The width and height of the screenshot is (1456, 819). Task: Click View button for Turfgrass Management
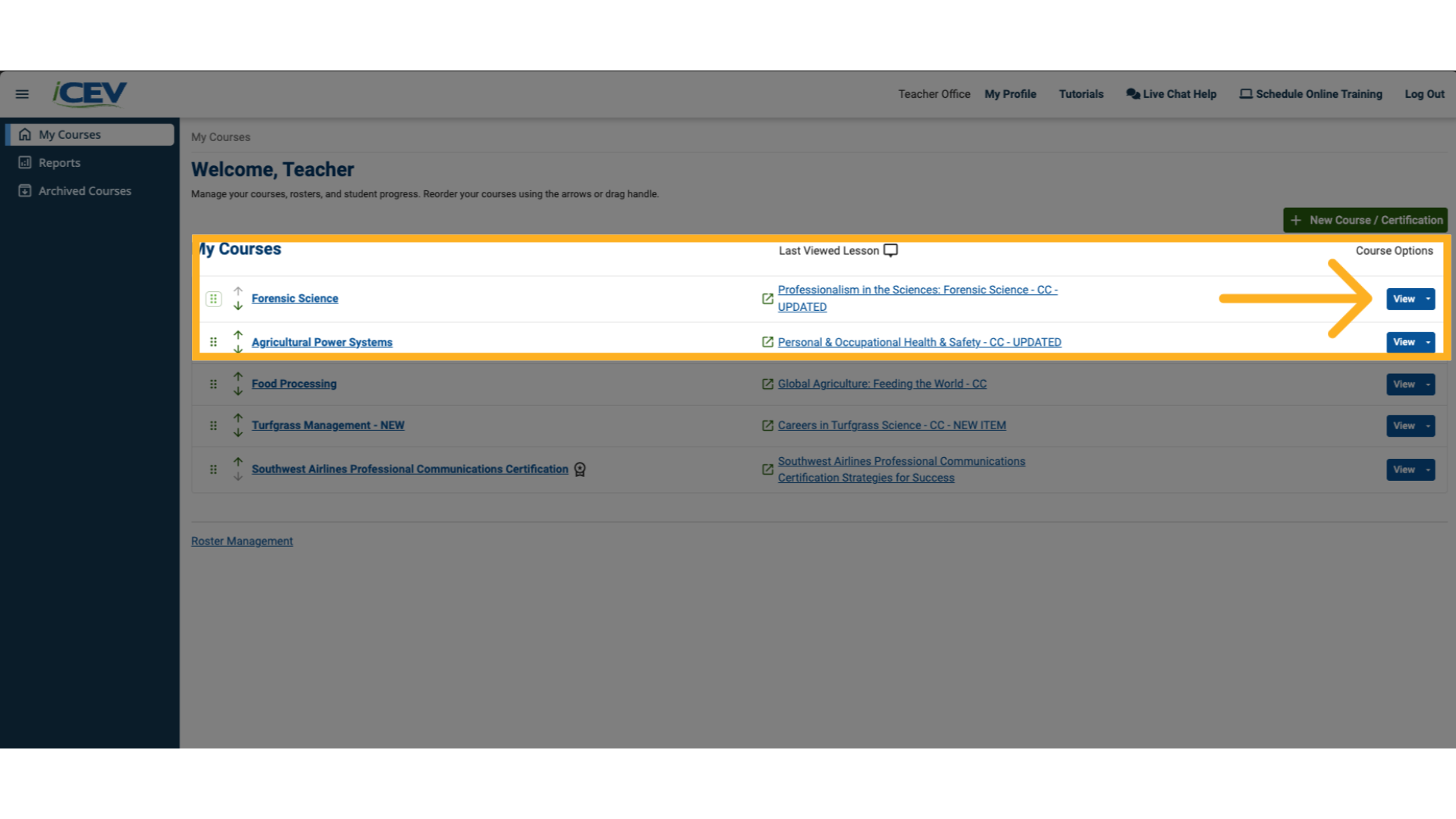click(1404, 426)
